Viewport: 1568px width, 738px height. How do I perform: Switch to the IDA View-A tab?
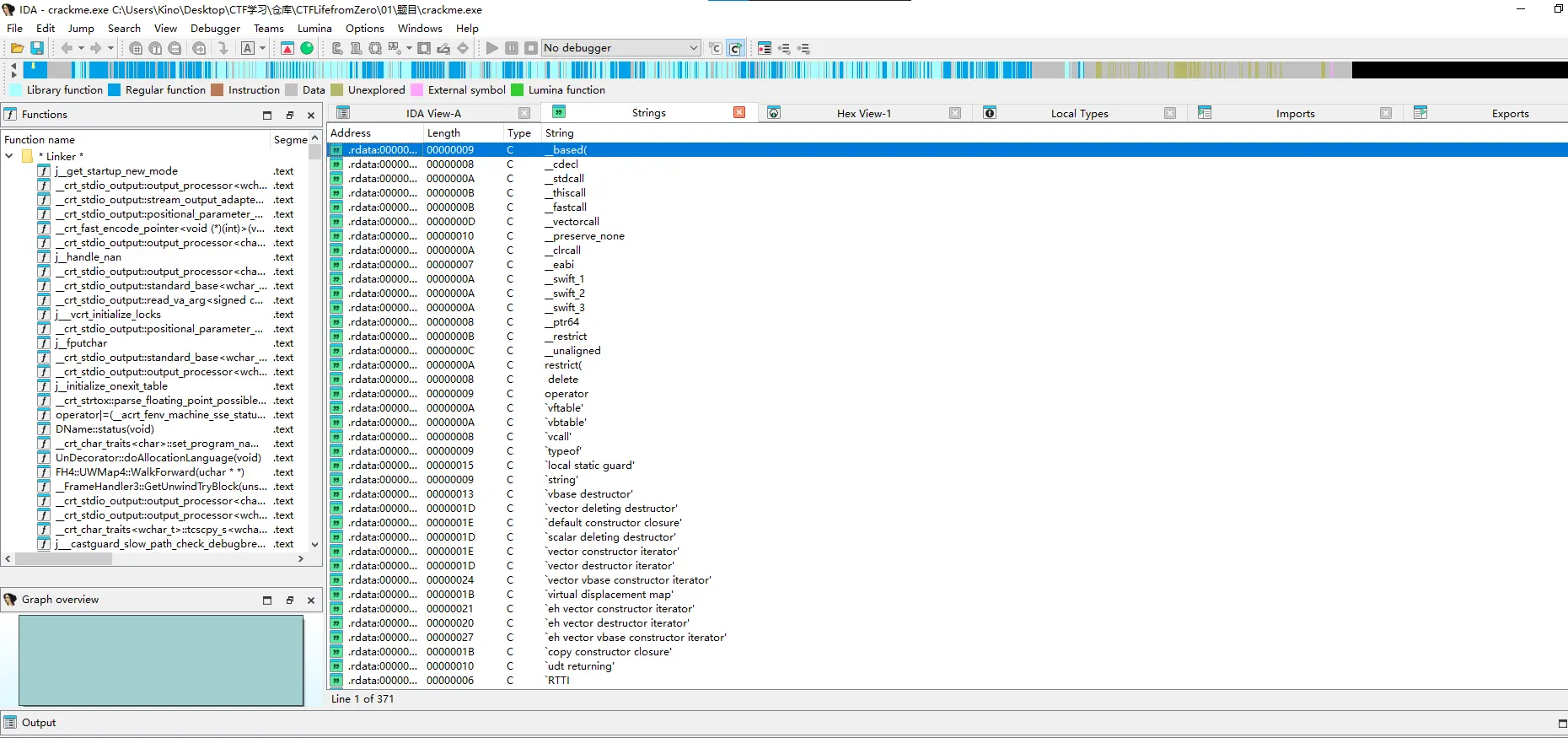click(x=433, y=113)
